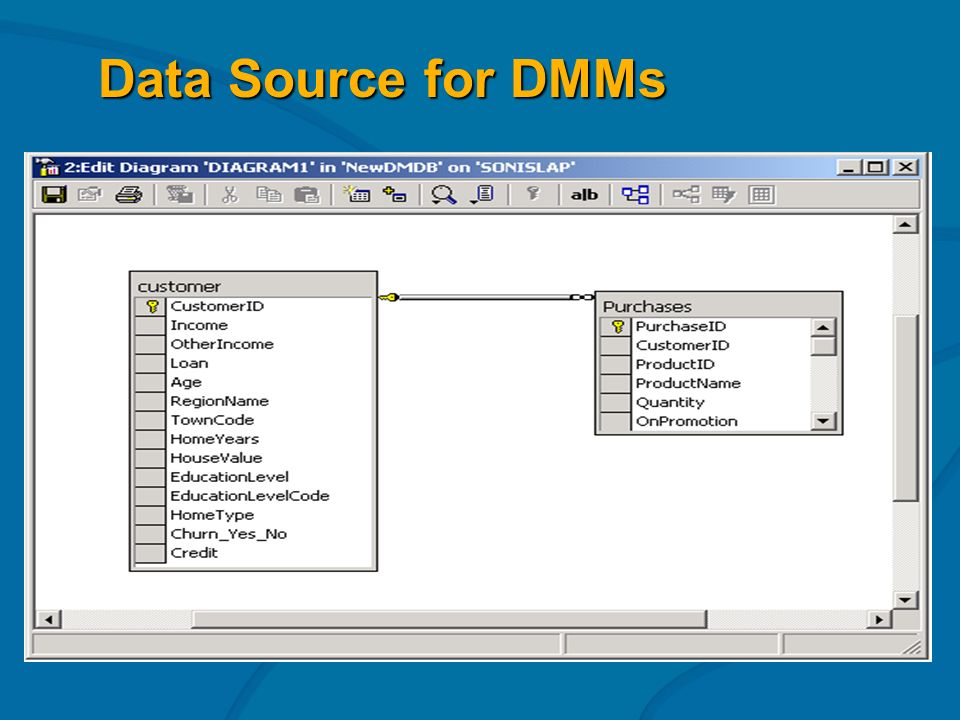Select the Loan column name
This screenshot has width=960, height=720.
click(x=189, y=363)
